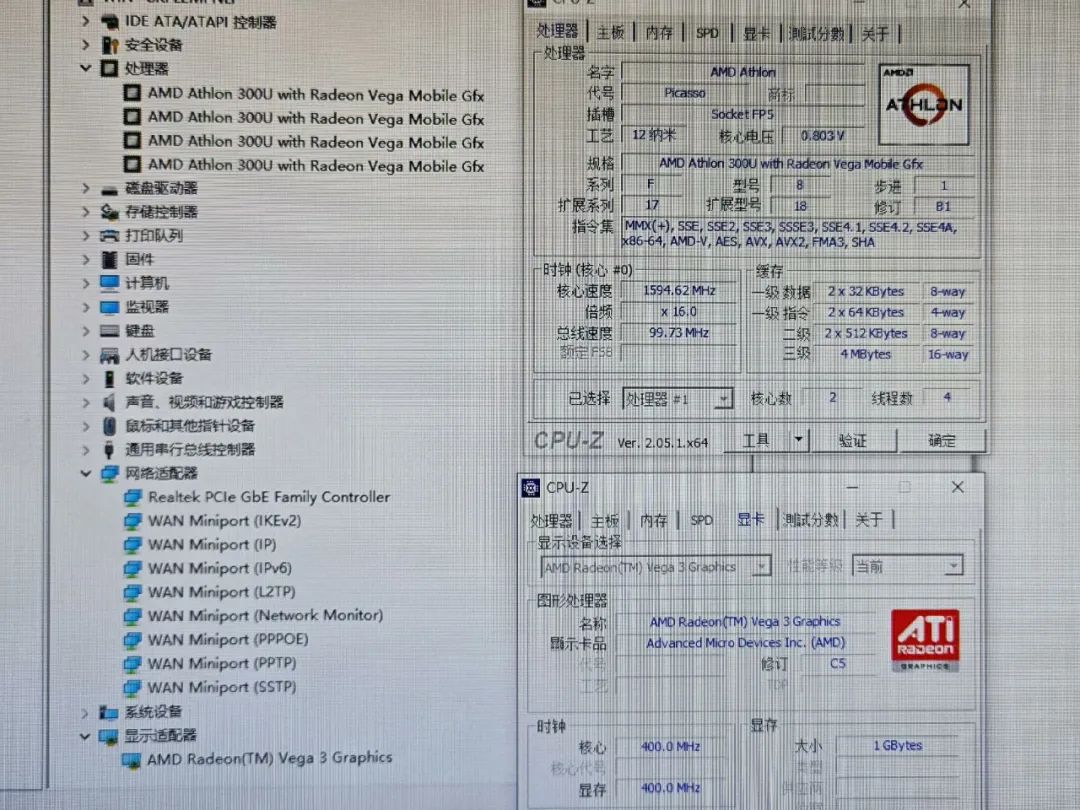This screenshot has width=1080, height=810.
Task: Click the AMD Athlon logo in CPU-Z
Action: click(x=924, y=105)
